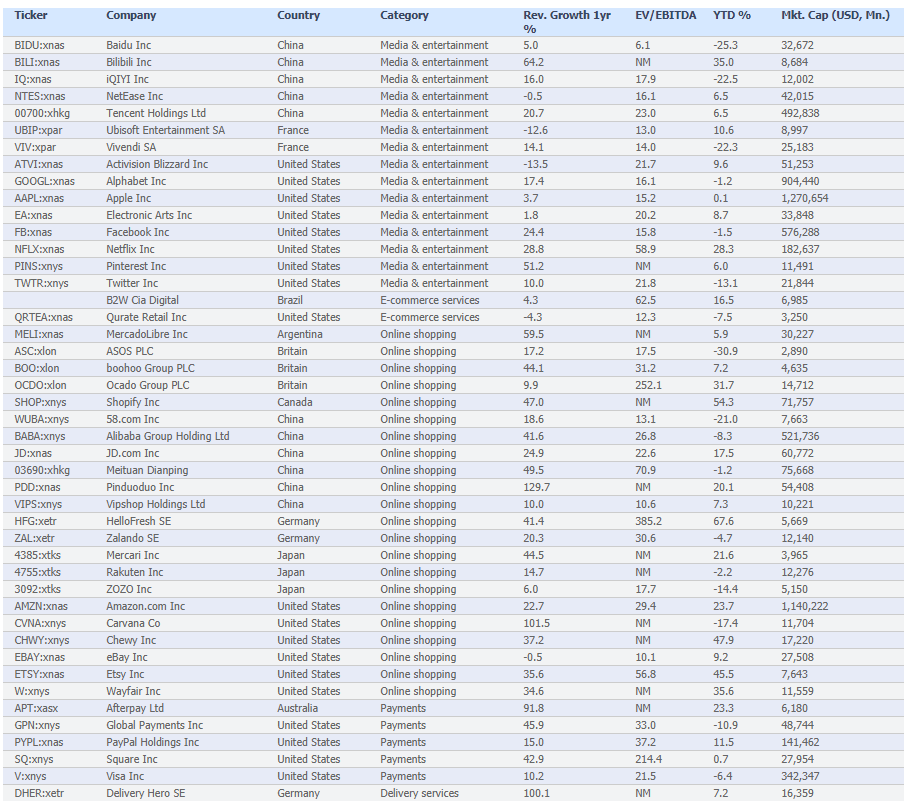Click Visa market cap 342,347

(799, 776)
